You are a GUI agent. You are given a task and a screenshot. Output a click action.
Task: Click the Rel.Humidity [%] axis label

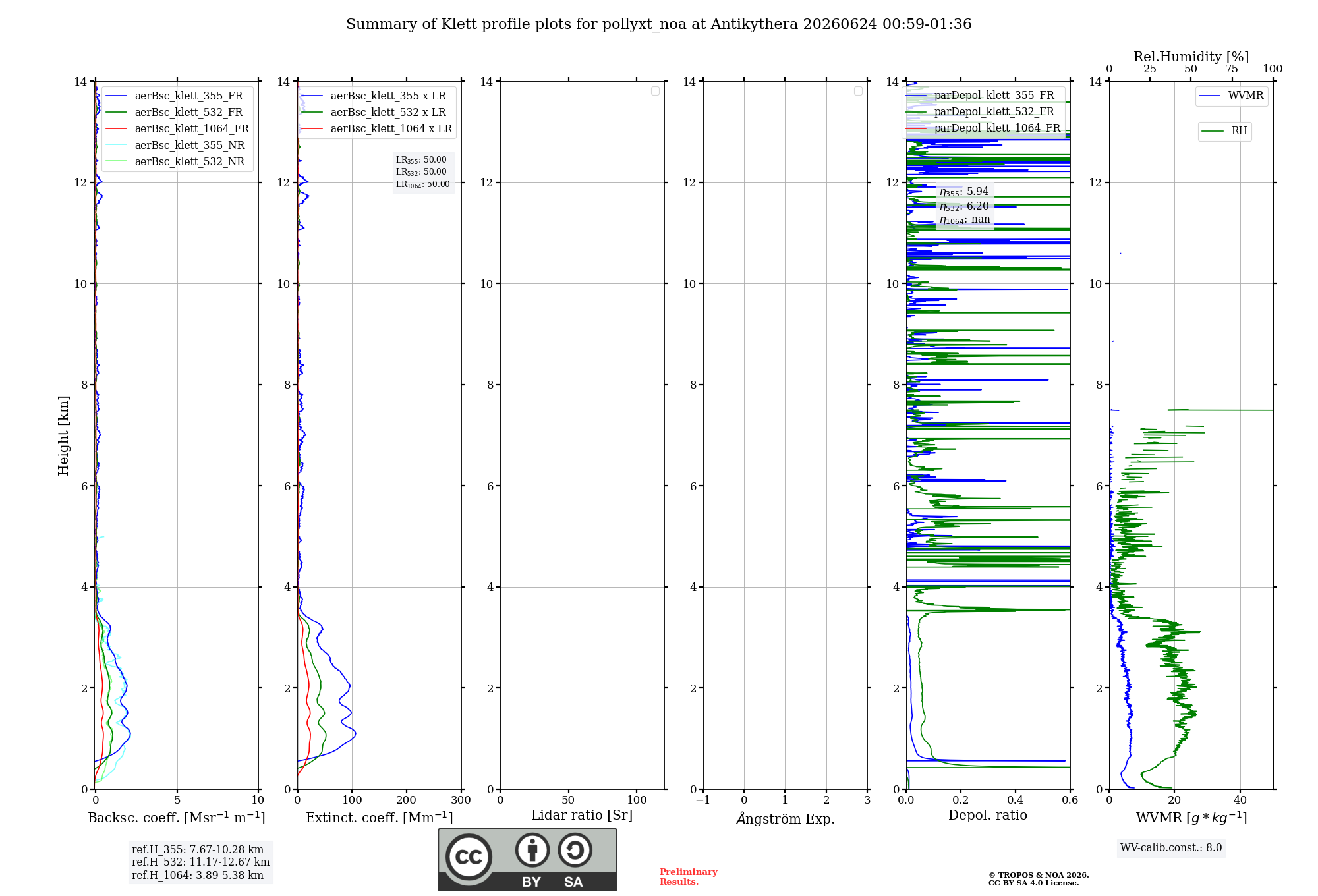coord(1191,57)
